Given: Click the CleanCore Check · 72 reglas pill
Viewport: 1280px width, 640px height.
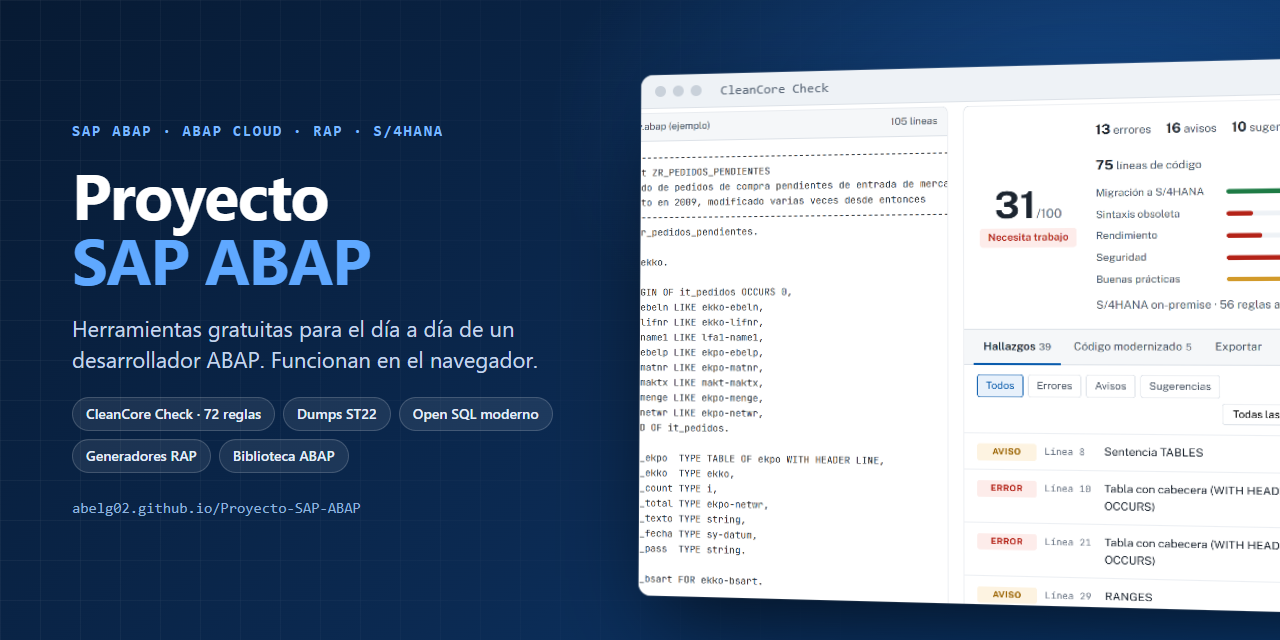Looking at the screenshot, I should click(x=173, y=414).
